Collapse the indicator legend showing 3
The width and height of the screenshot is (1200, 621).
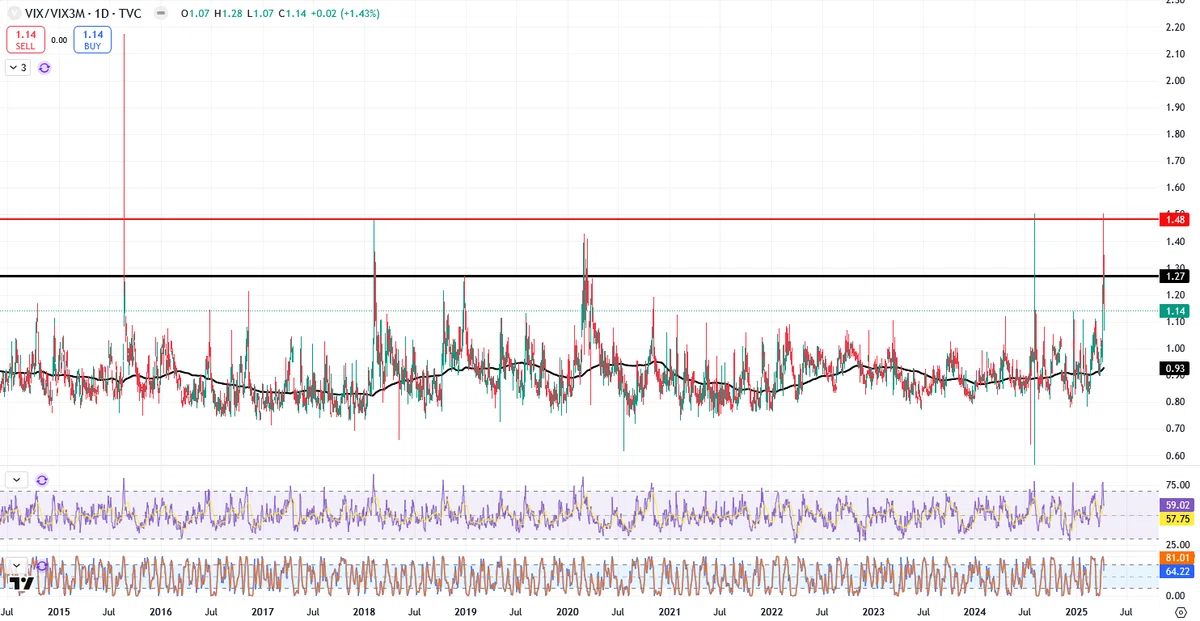(x=18, y=68)
